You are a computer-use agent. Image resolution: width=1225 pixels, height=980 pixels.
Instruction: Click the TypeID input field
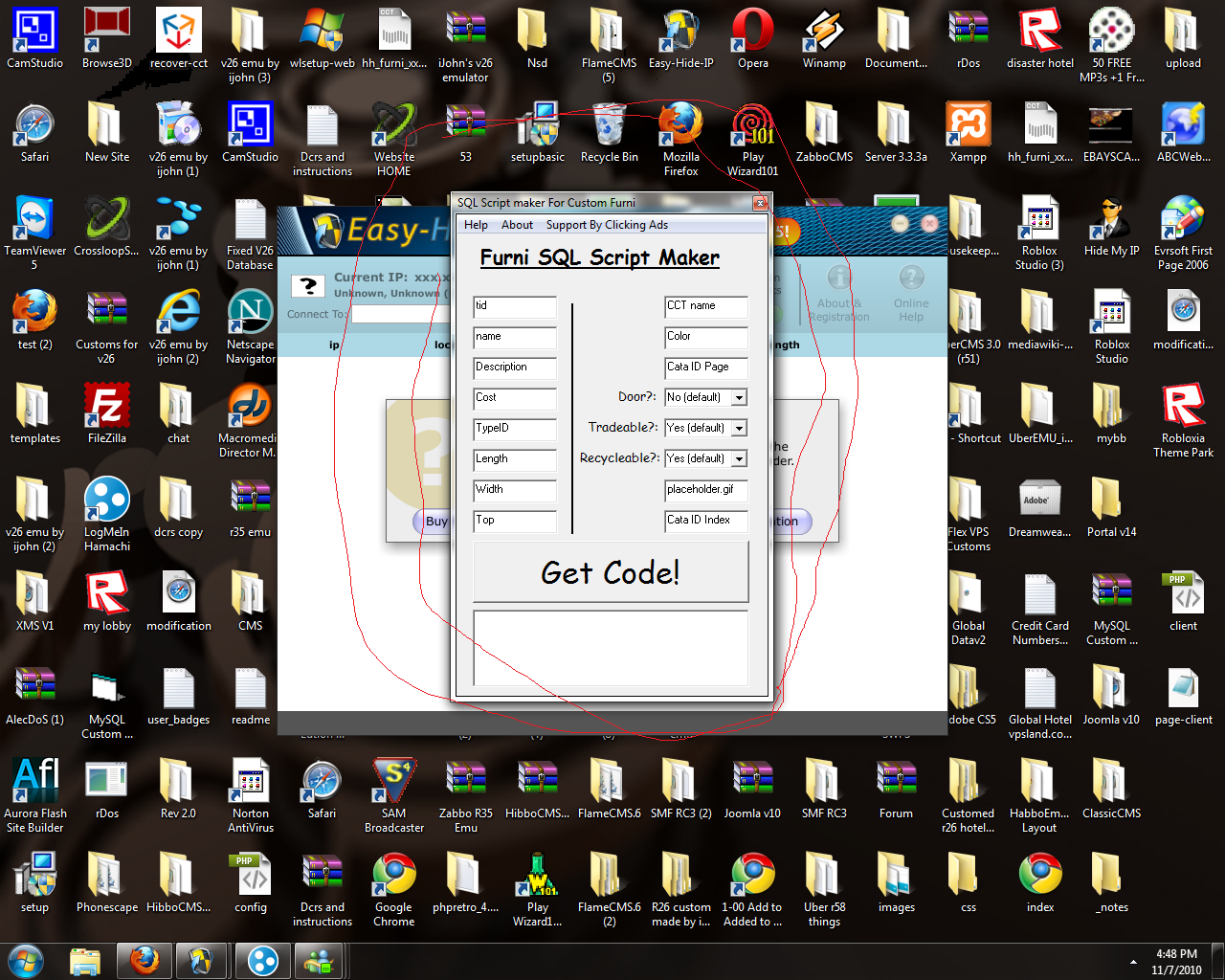pos(515,430)
